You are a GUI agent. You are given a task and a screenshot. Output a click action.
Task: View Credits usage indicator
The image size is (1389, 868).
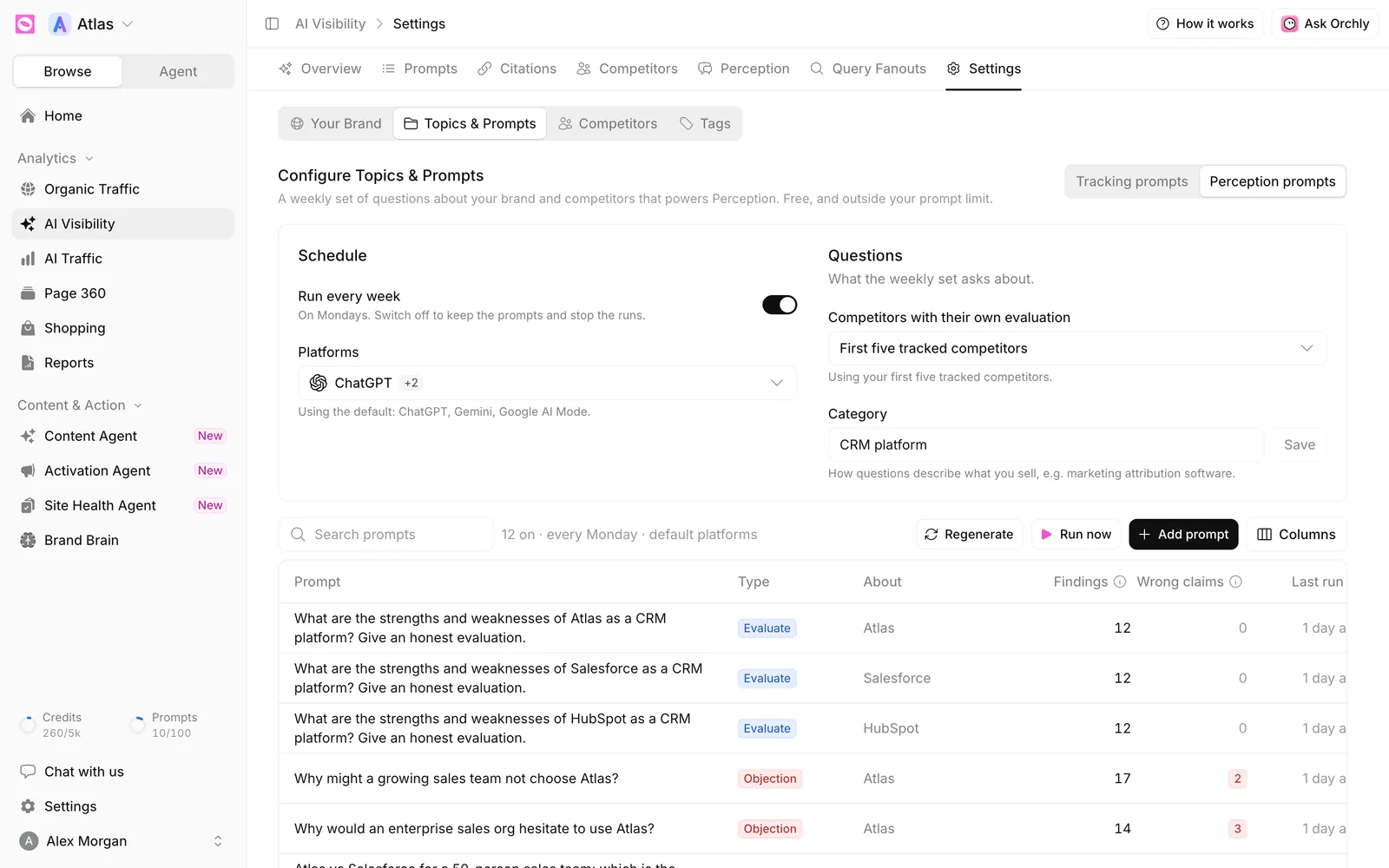coord(52,725)
